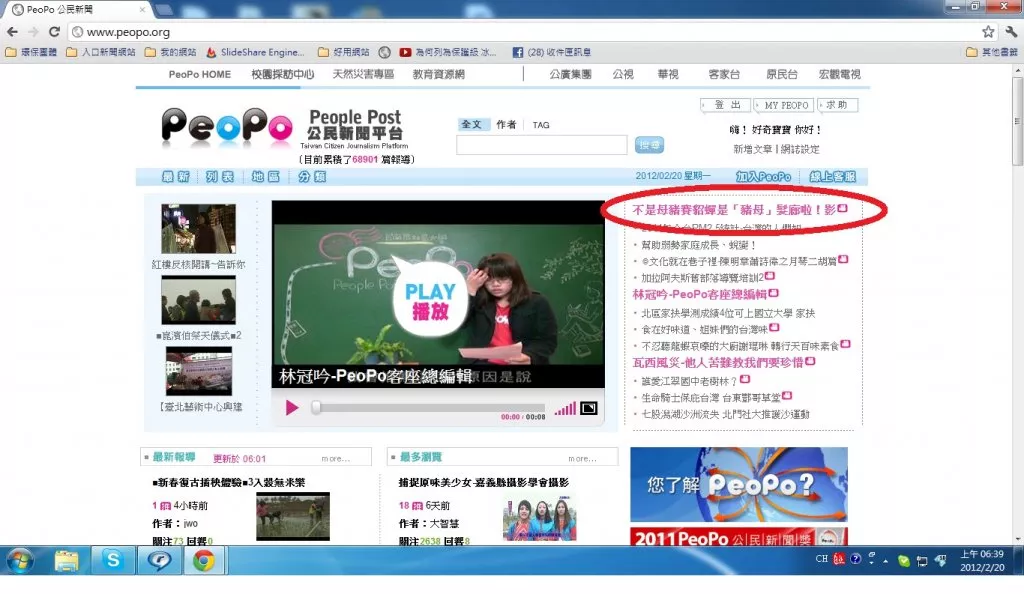1024x594 pixels.
Task: Open File Explorer from taskbar
Action: click(66, 561)
